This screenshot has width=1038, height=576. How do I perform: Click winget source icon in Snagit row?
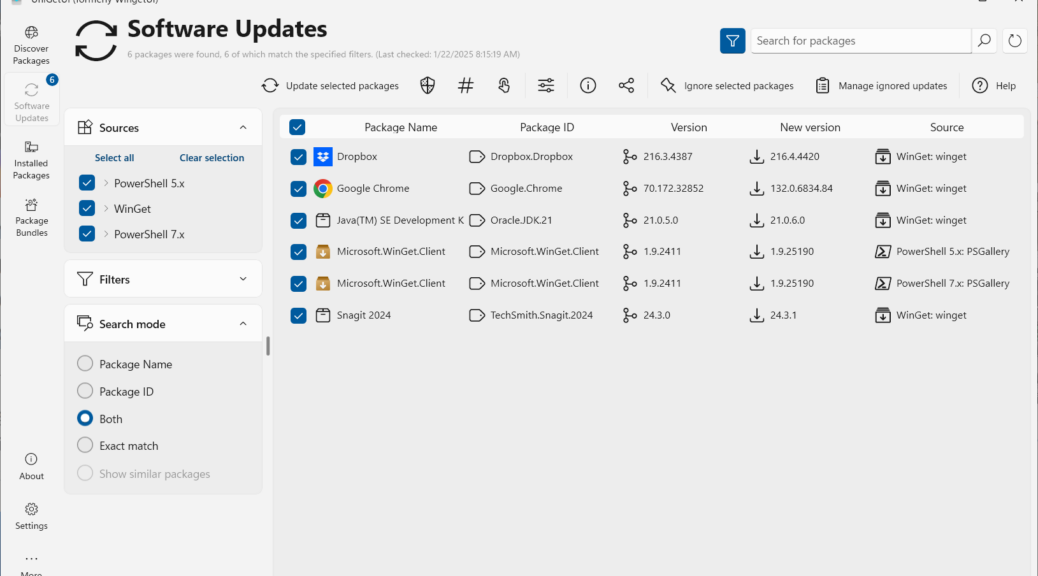point(882,315)
